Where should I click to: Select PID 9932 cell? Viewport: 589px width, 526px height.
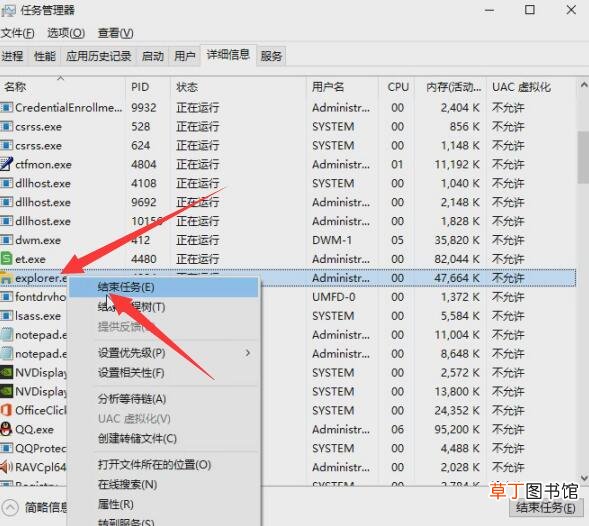144,107
